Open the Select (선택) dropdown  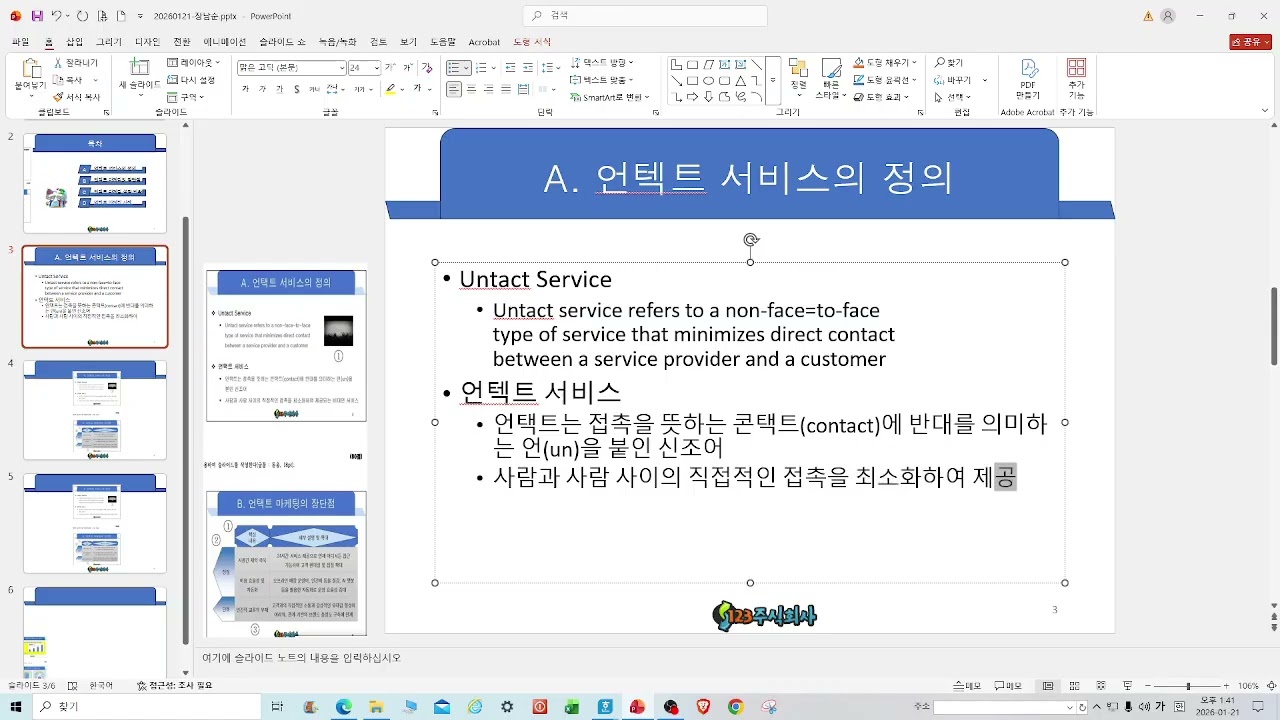(x=953, y=97)
